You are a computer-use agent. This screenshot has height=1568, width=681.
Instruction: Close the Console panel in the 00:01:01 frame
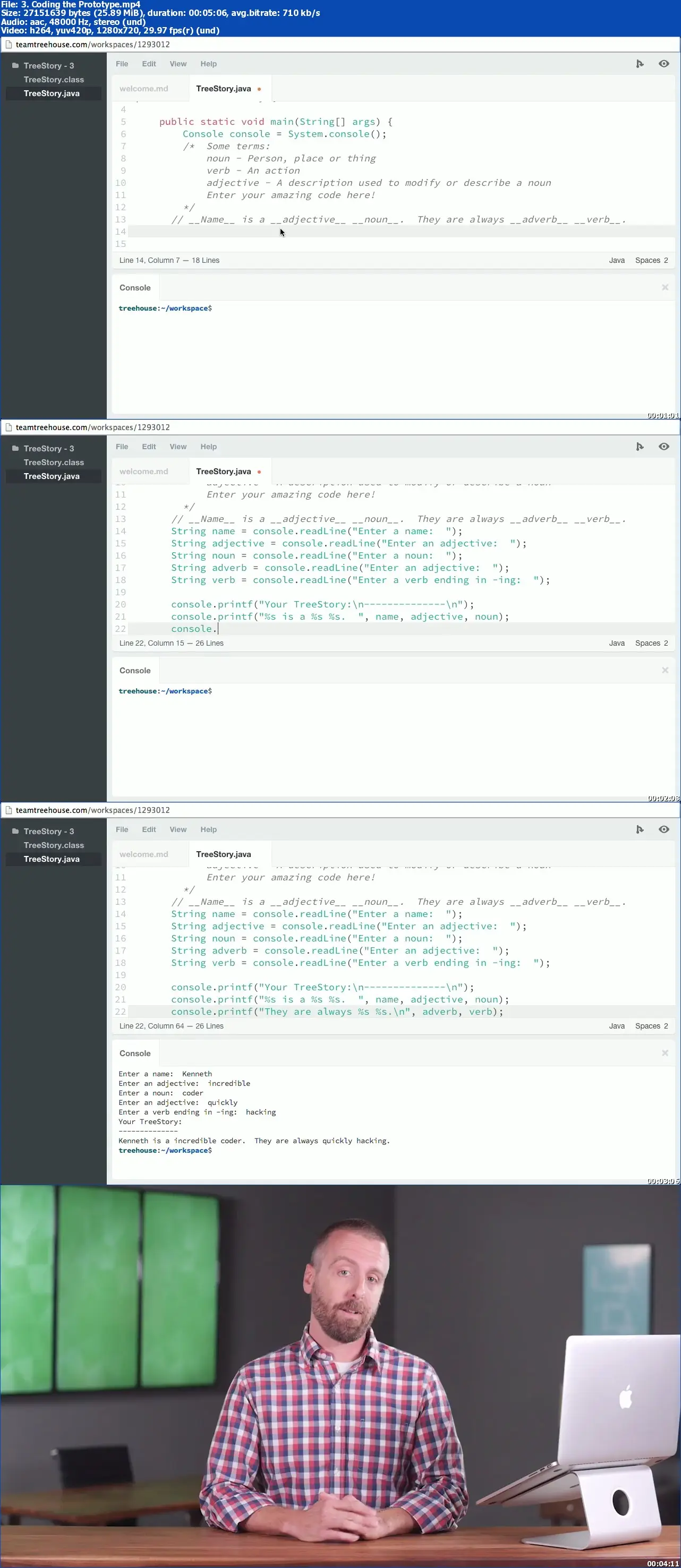pyautogui.click(x=665, y=287)
